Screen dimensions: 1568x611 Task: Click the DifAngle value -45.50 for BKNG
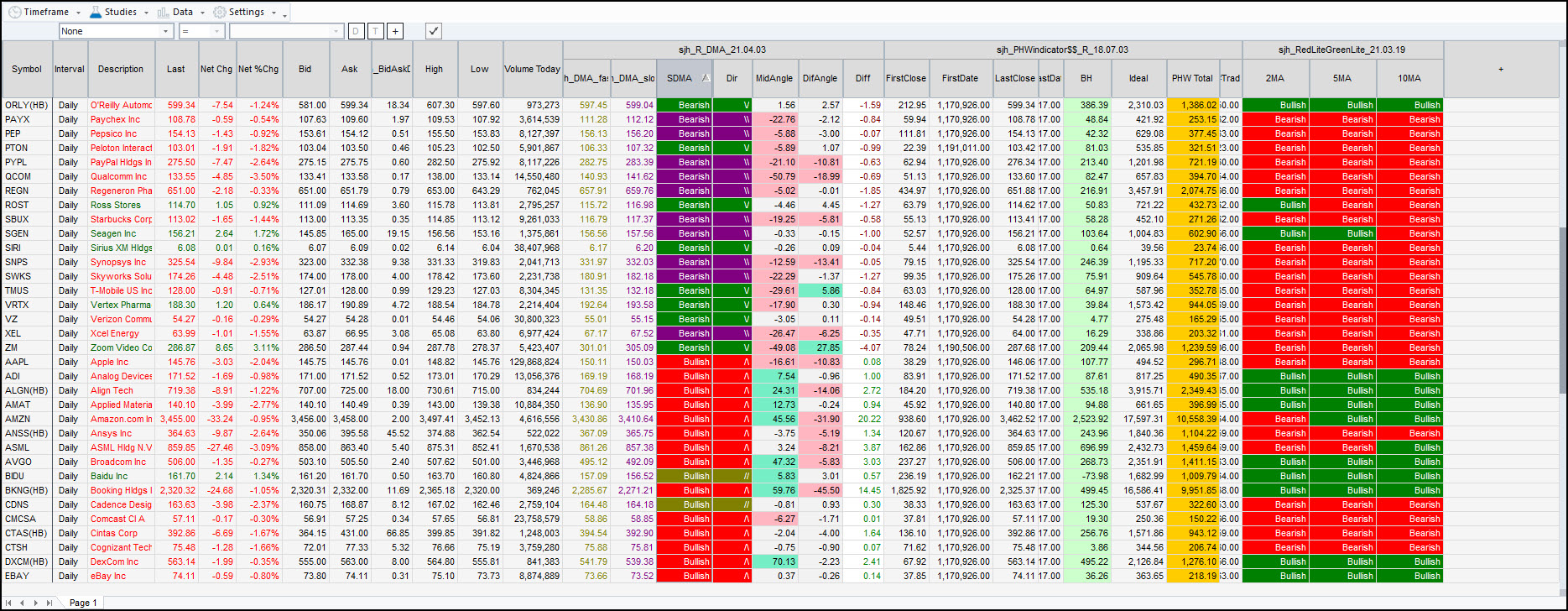[820, 490]
